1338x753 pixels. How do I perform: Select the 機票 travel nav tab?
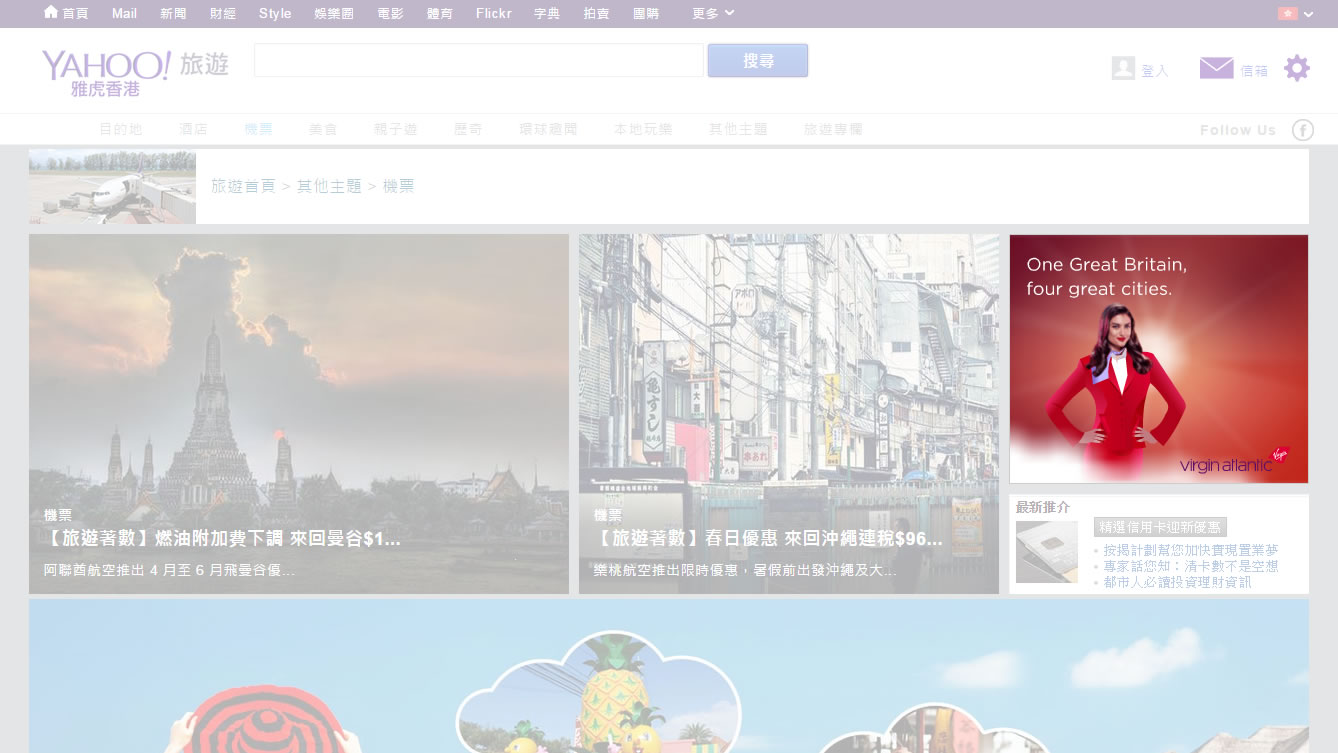click(258, 130)
